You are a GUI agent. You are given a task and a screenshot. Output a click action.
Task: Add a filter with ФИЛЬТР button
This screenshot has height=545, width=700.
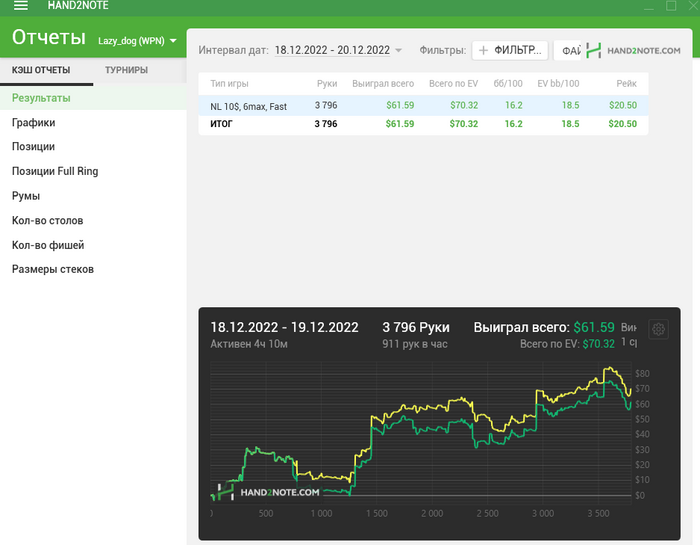tap(510, 50)
